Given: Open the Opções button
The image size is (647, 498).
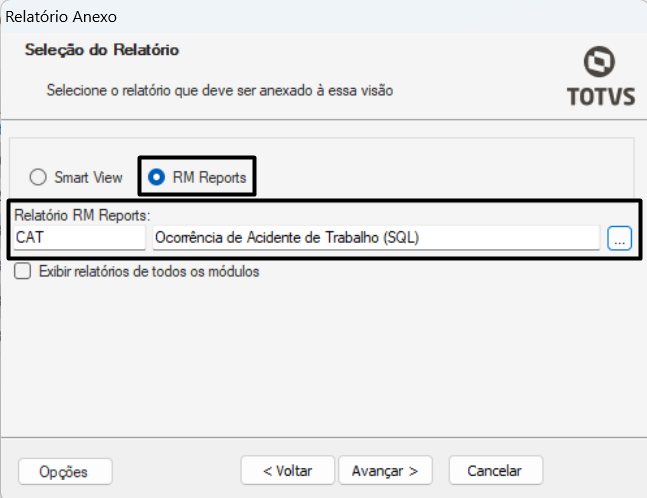Looking at the screenshot, I should click(65, 471).
